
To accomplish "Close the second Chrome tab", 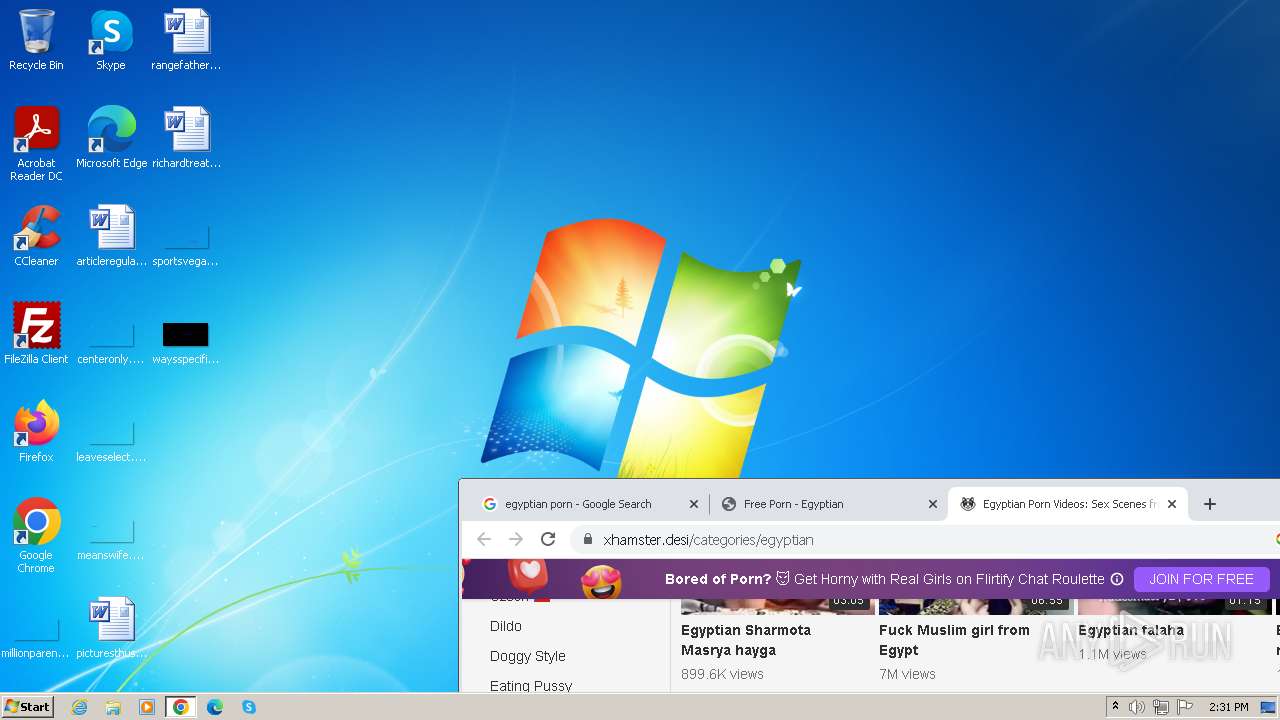I will [933, 504].
